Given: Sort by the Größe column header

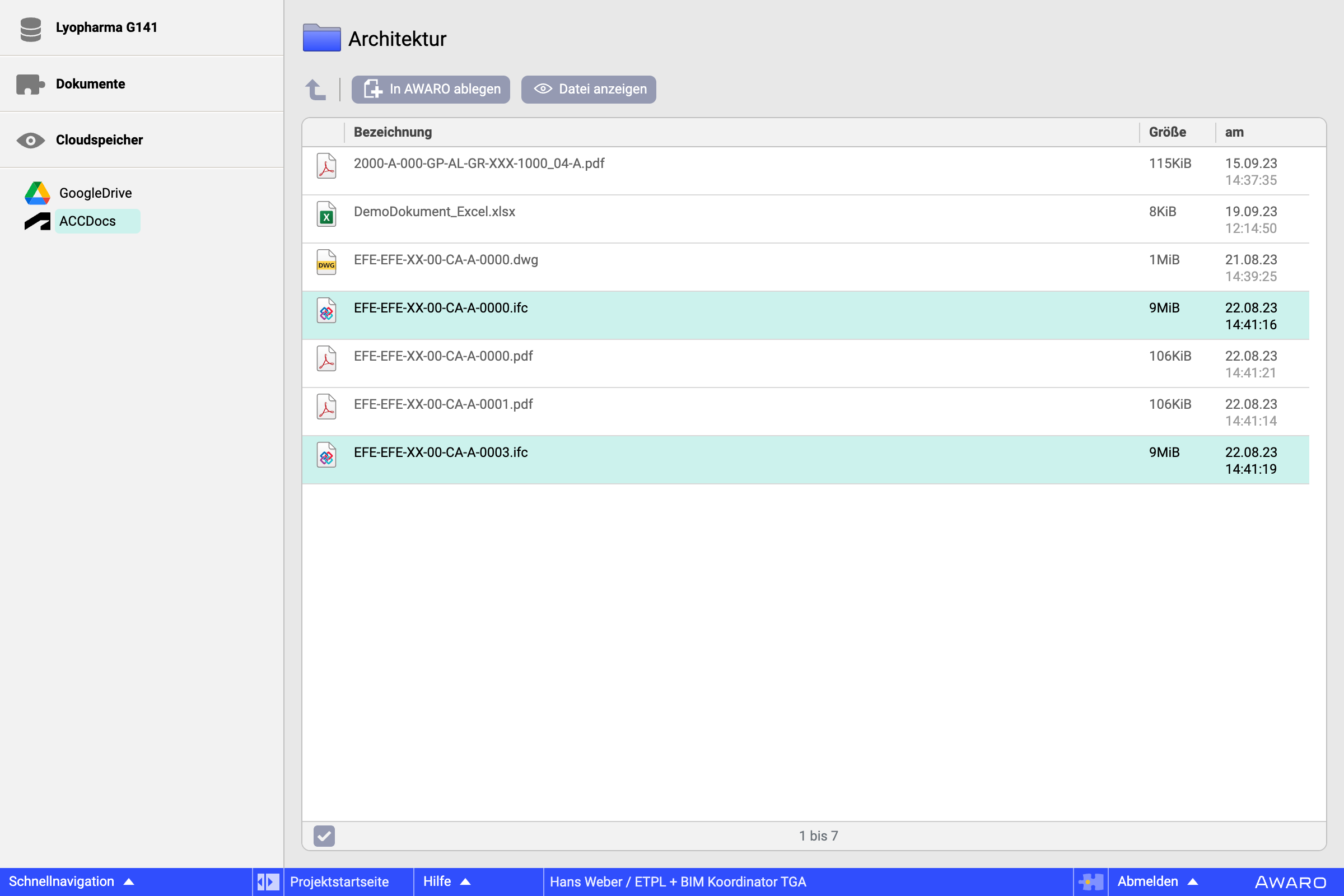Looking at the screenshot, I should [1167, 132].
